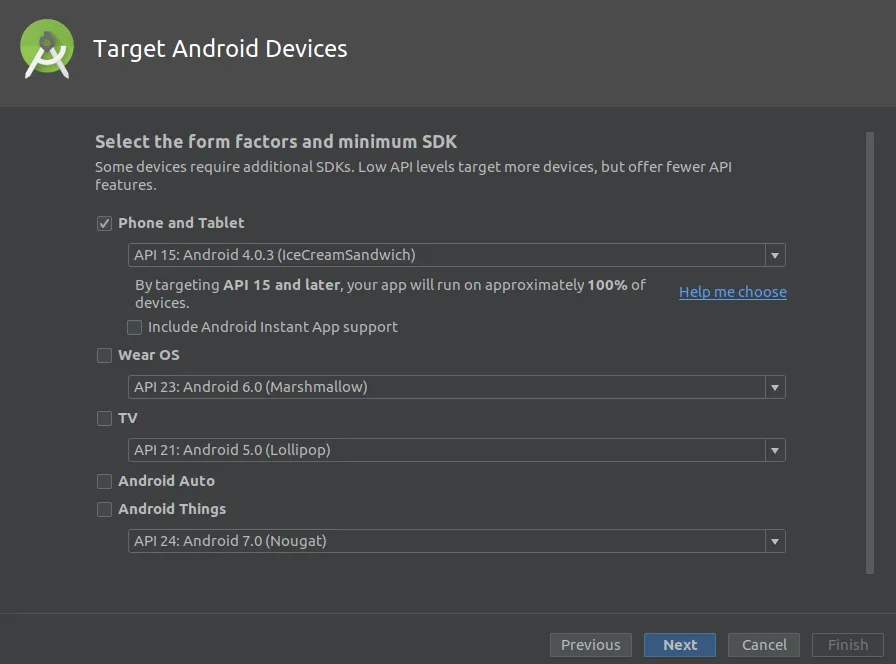Enable the Android Things checkbox
Viewport: 896px width, 664px height.
coord(104,509)
